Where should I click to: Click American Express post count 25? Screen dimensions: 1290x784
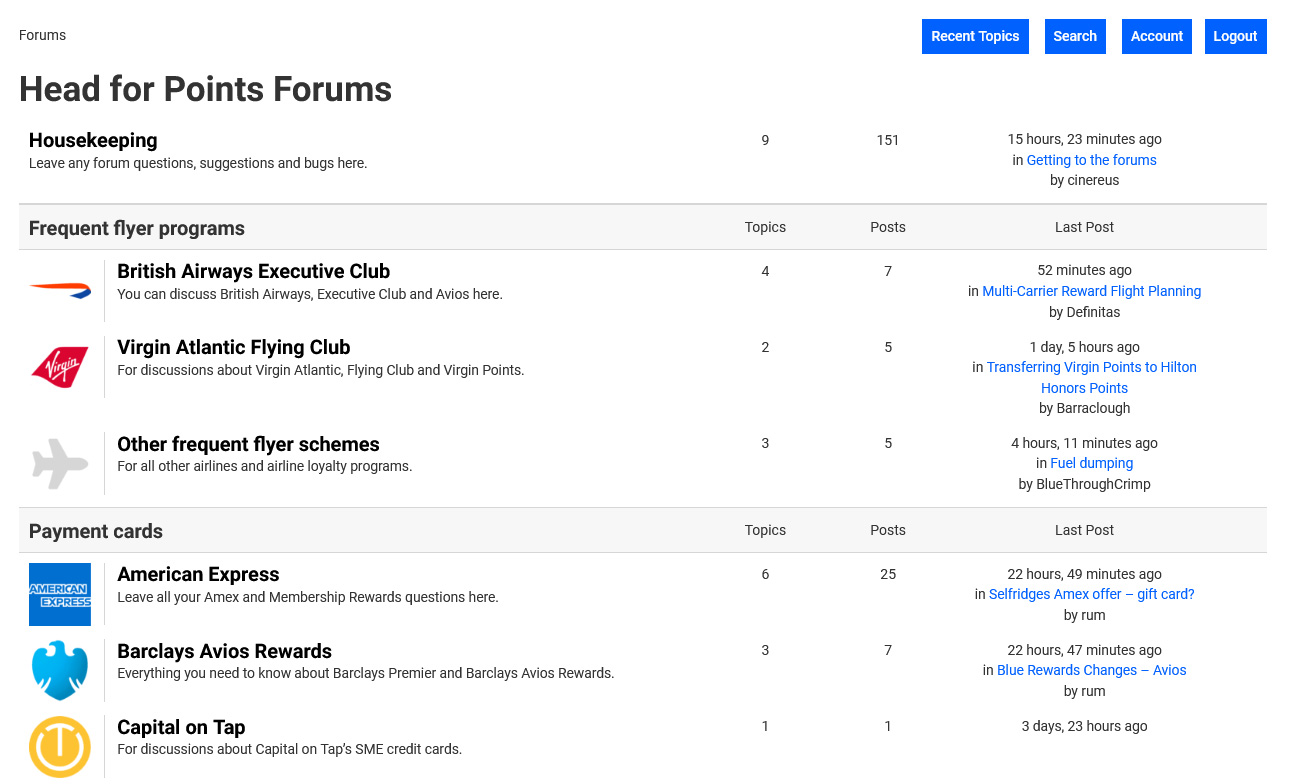[x=888, y=574]
